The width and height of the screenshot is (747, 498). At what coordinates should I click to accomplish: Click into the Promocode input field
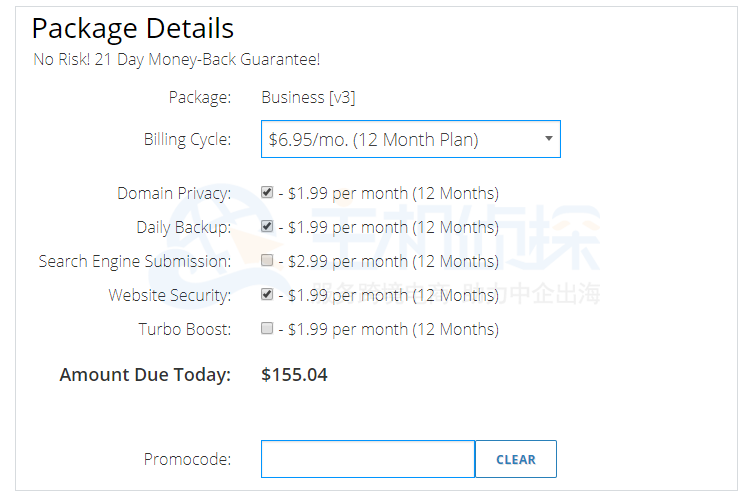tap(367, 459)
